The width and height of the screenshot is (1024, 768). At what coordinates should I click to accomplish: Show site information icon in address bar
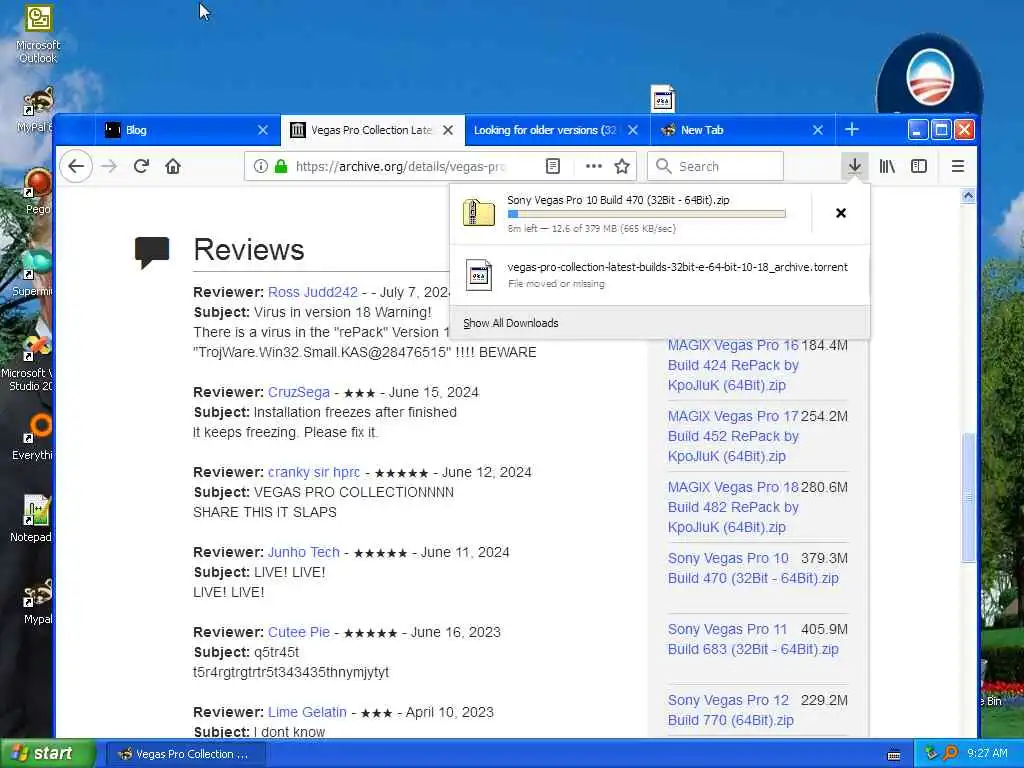coord(261,167)
